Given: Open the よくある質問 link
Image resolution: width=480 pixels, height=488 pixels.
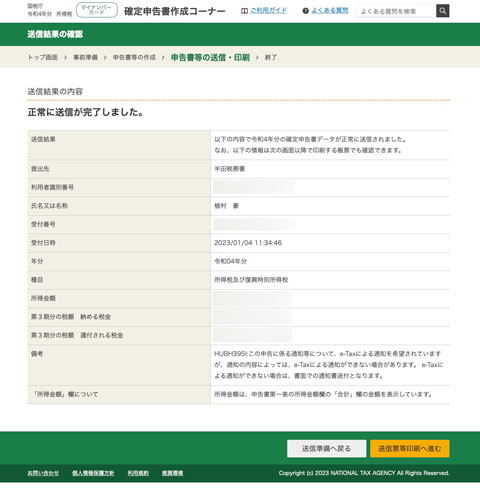Looking at the screenshot, I should (330, 11).
